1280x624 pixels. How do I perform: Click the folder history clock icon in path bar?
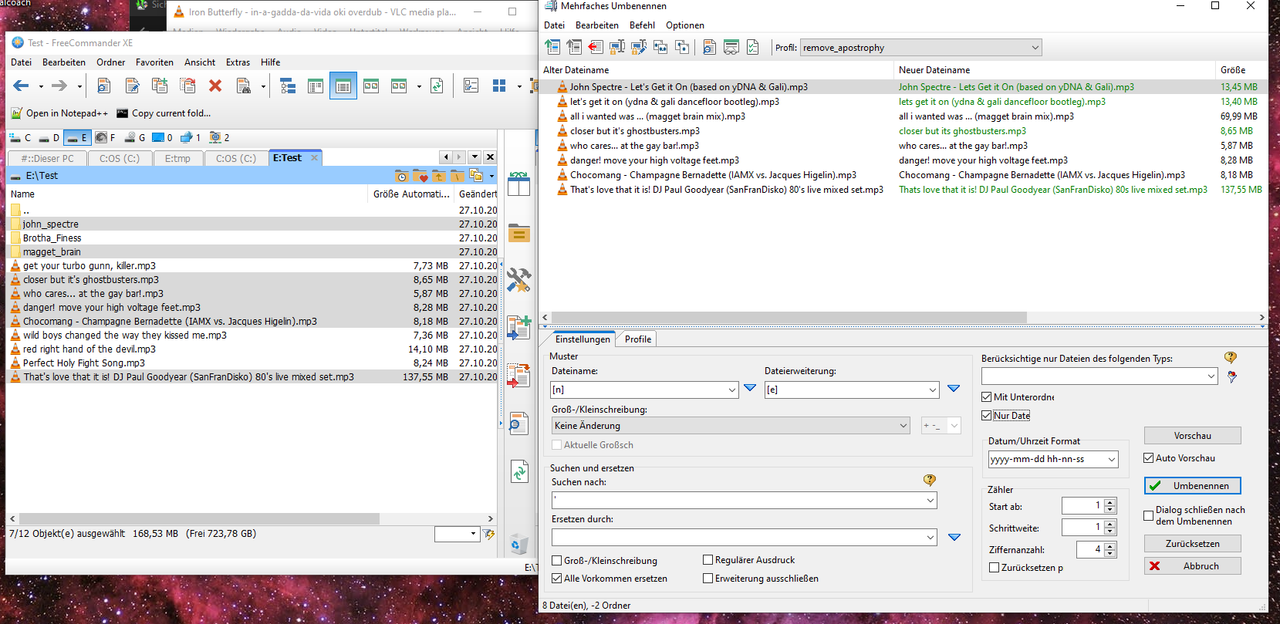402,176
